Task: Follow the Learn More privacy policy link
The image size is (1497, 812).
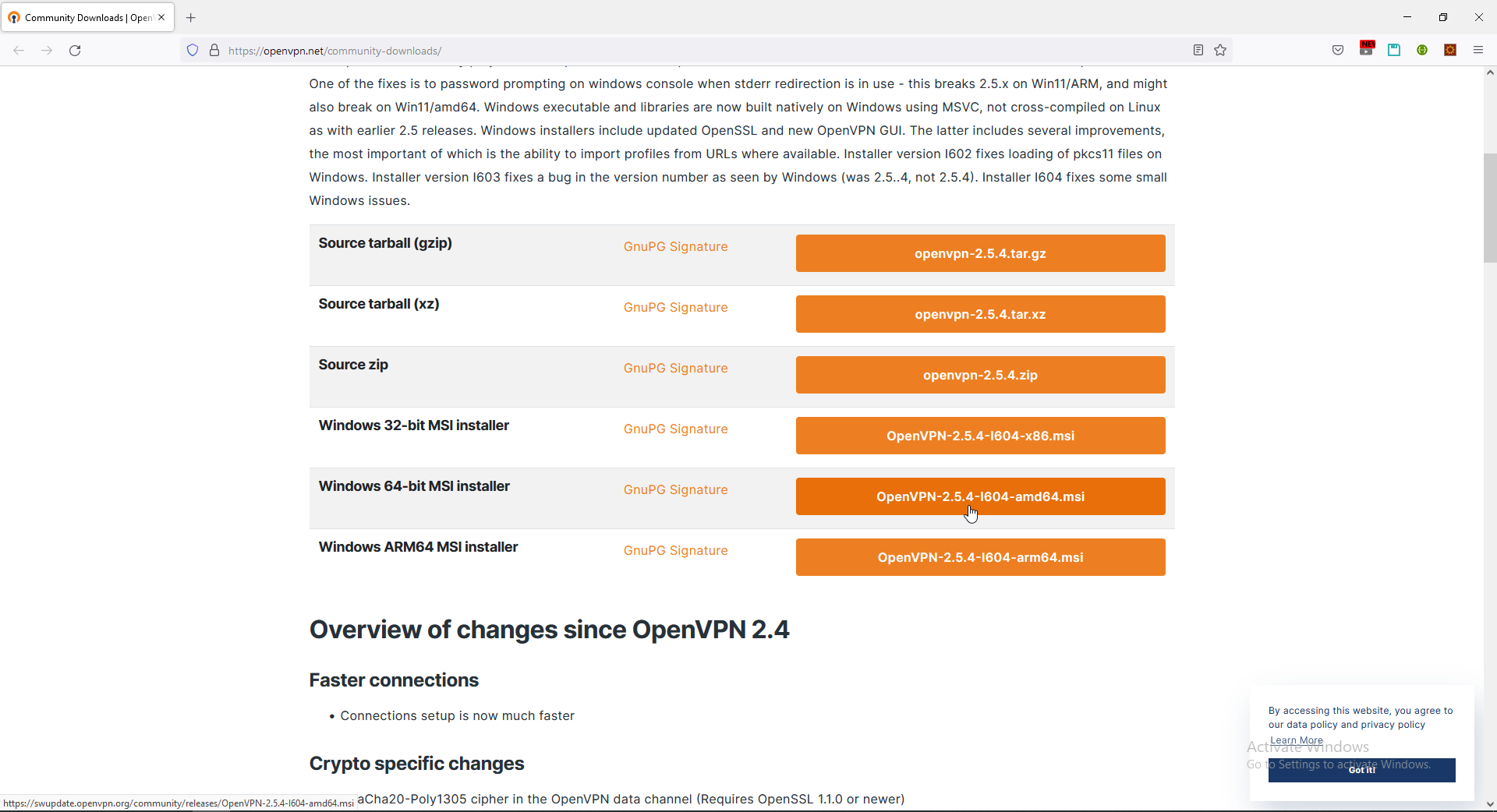Action: [1296, 740]
